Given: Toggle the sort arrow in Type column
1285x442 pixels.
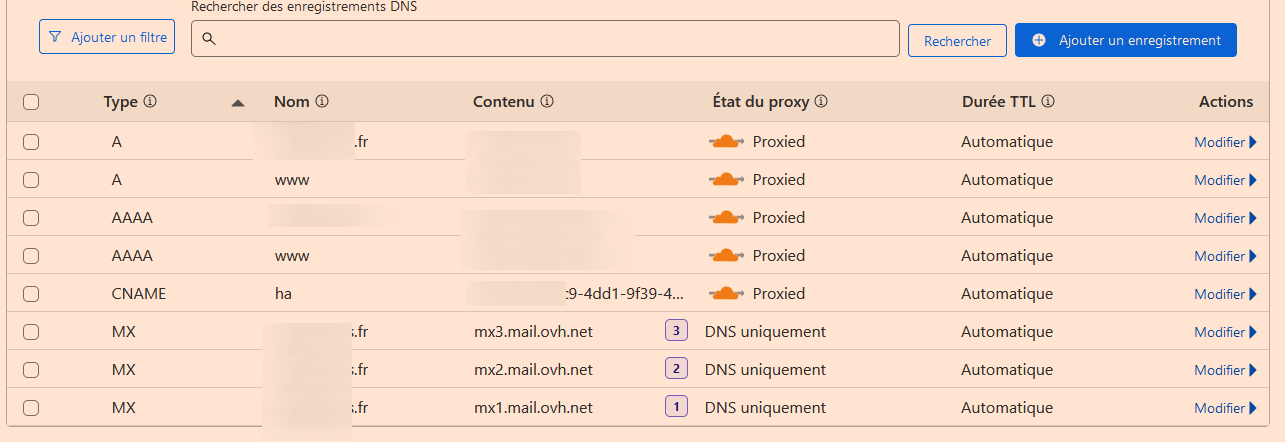Looking at the screenshot, I should [238, 103].
